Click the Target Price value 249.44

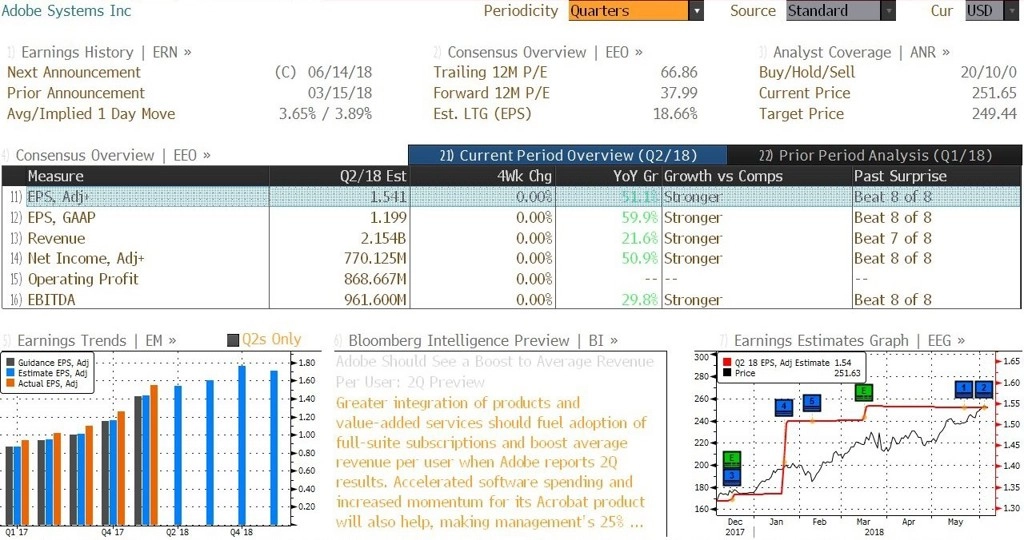tap(994, 114)
